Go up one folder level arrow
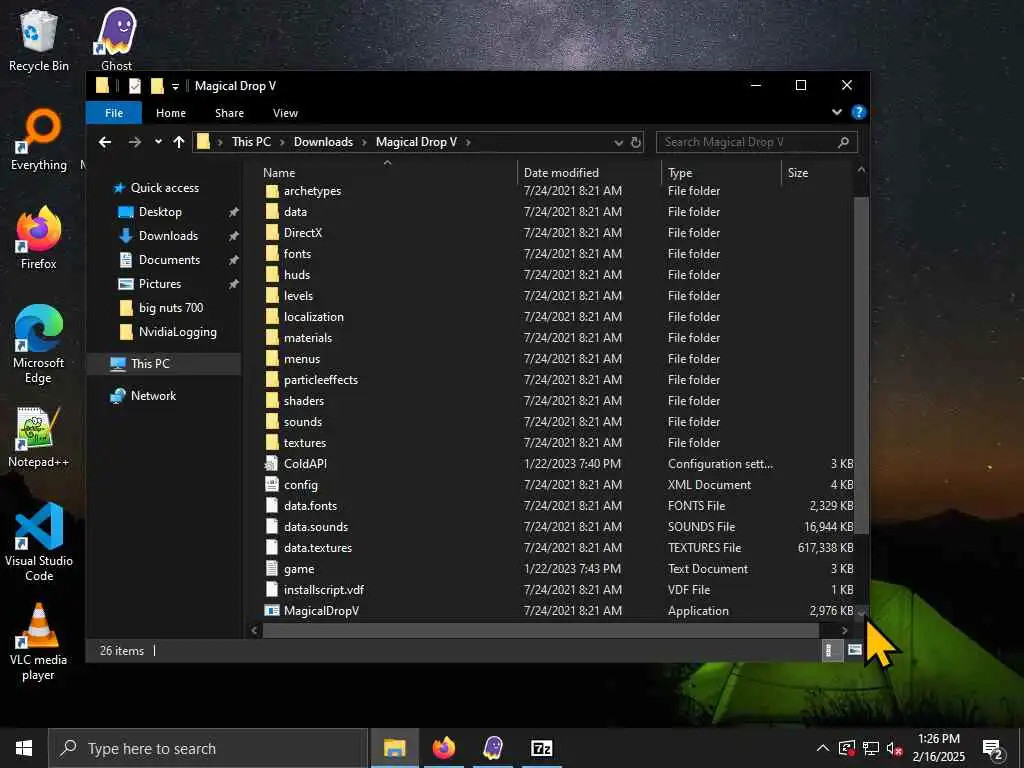 [x=179, y=142]
